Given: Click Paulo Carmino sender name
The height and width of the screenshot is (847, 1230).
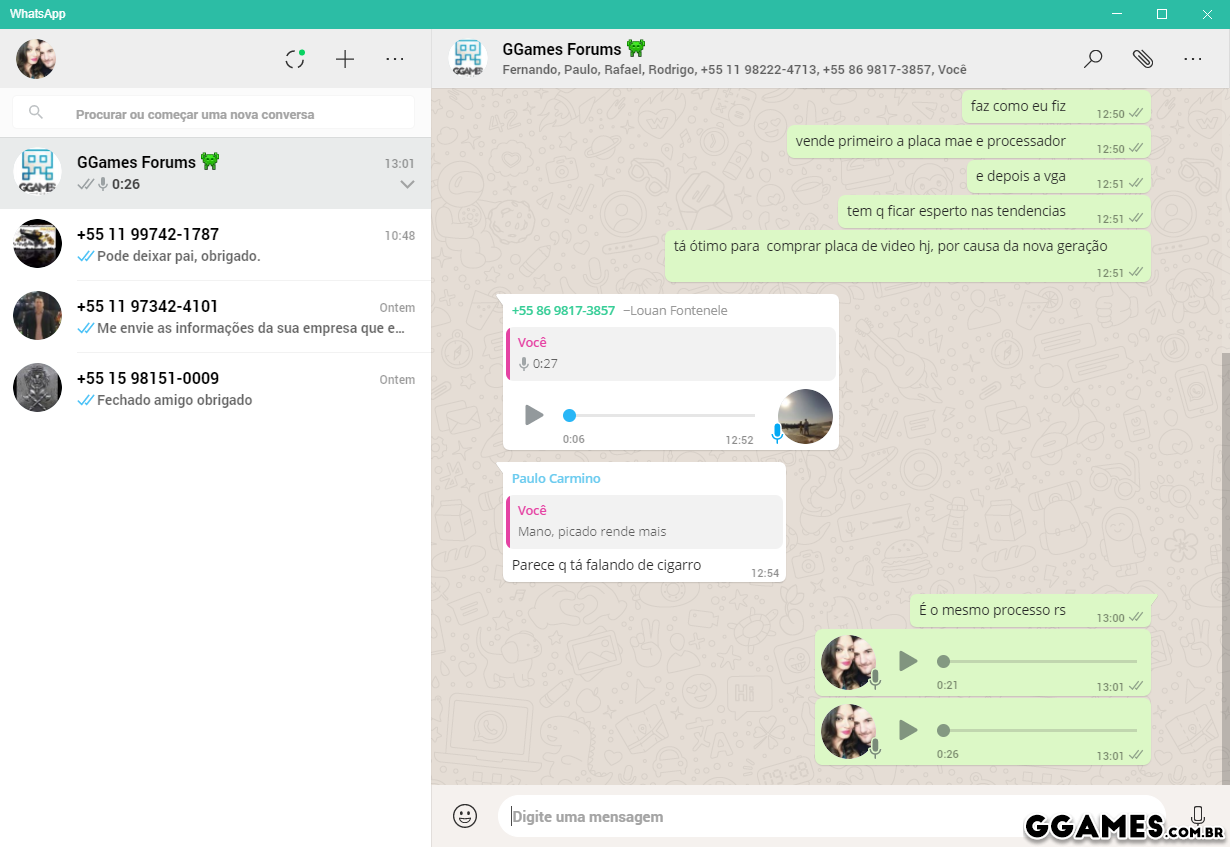Looking at the screenshot, I should pos(556,479).
